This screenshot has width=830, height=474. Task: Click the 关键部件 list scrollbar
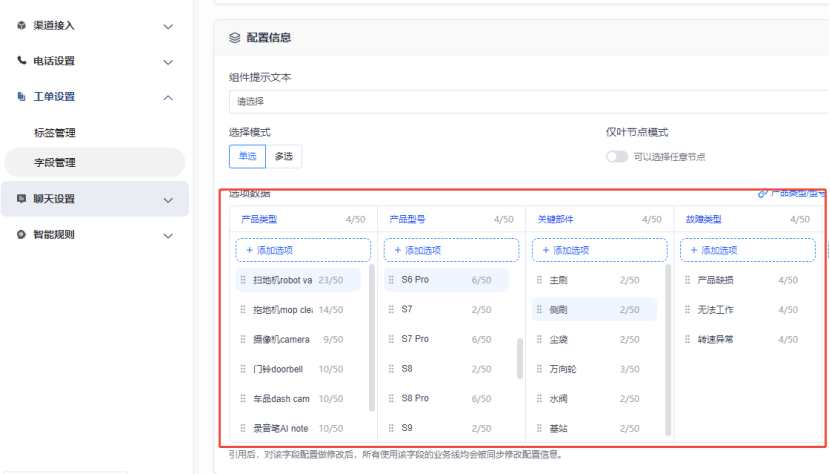(668, 350)
